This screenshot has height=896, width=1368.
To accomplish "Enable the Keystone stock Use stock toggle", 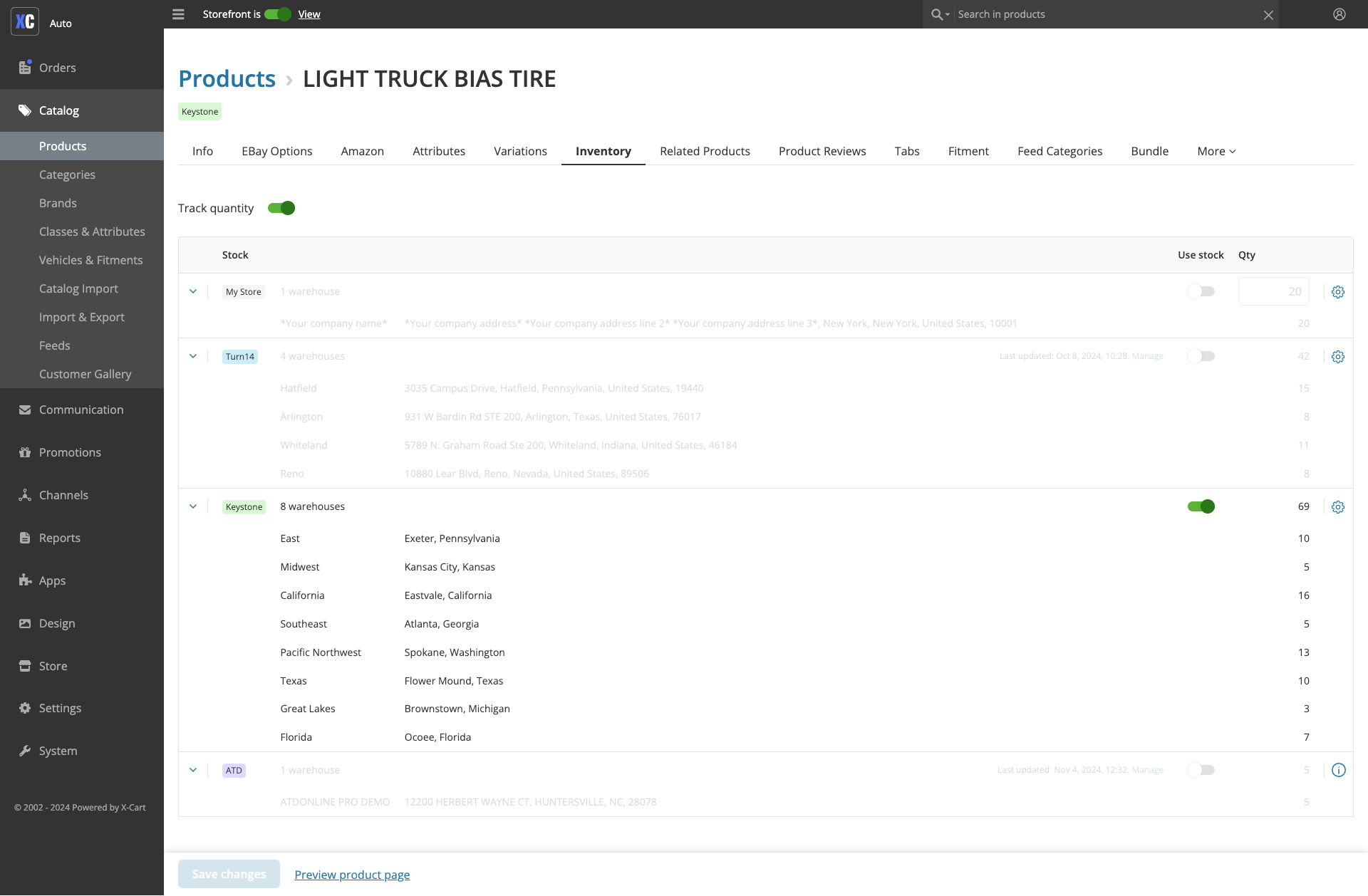I will (x=1201, y=506).
